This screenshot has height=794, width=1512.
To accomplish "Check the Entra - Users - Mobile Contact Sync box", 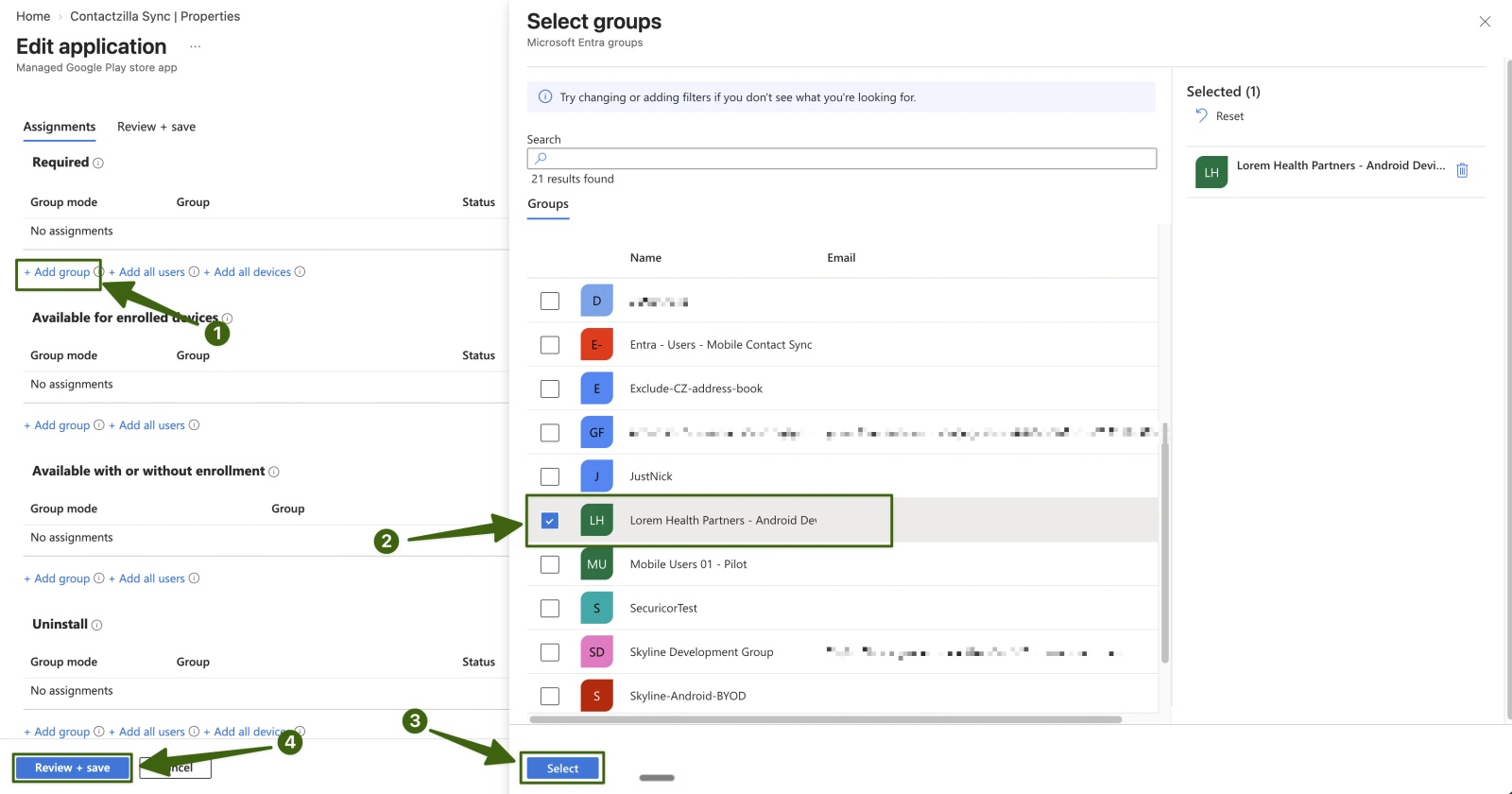I will coord(550,345).
